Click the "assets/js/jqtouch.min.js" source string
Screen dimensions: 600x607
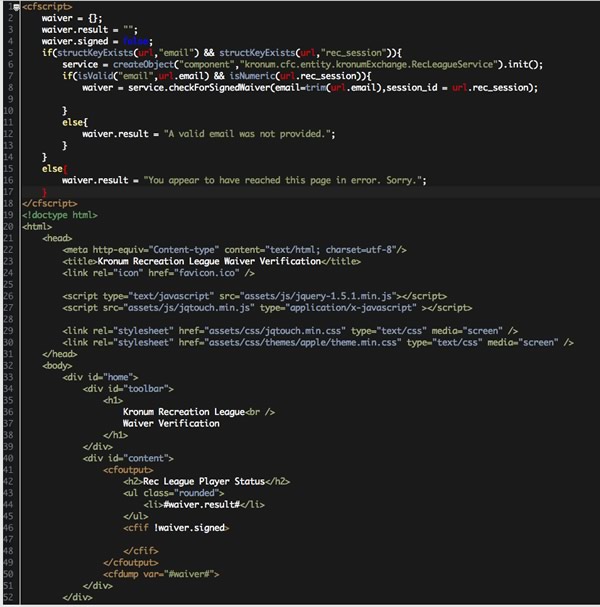coord(189,308)
